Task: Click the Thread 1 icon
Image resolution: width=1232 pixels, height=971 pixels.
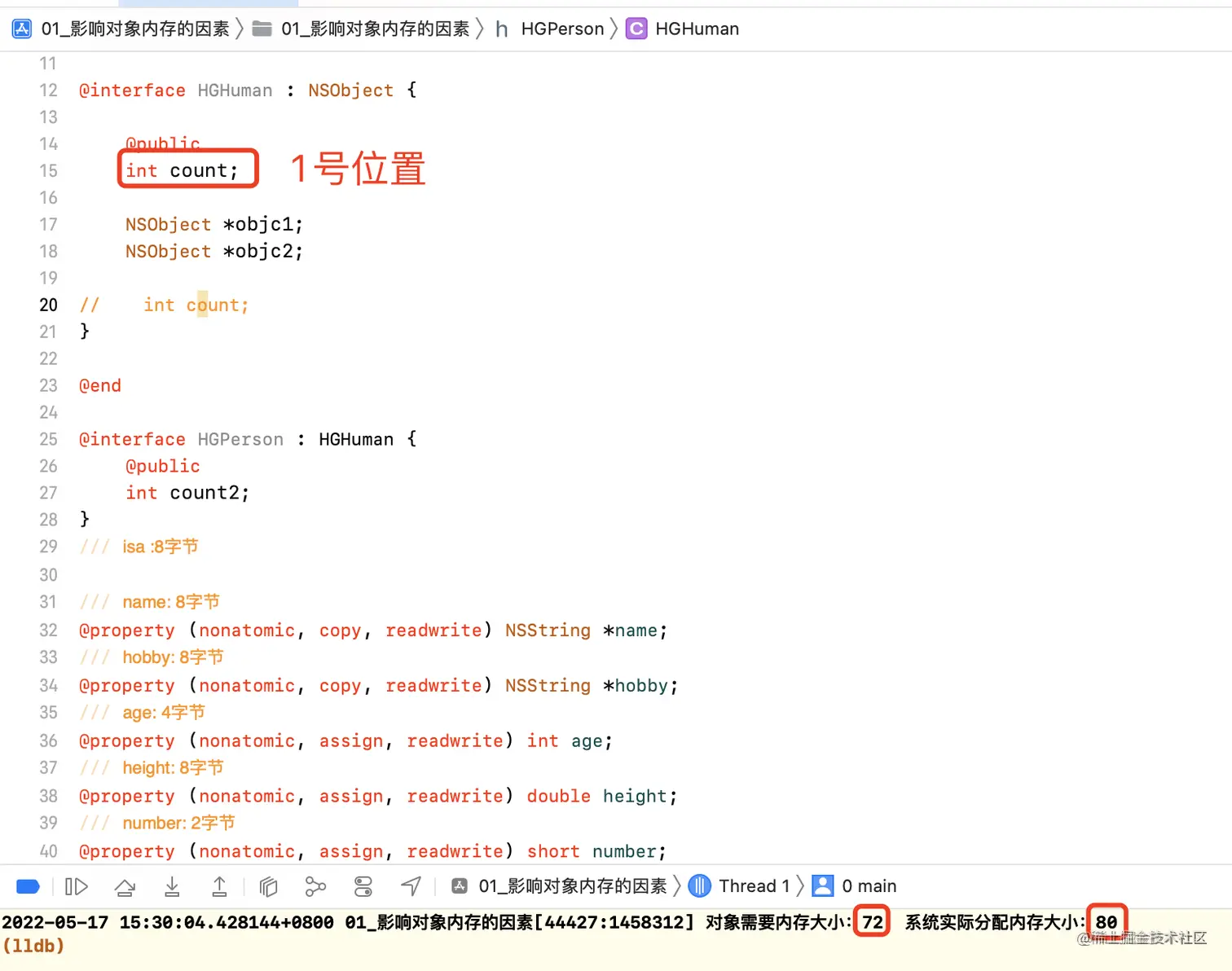Action: click(699, 886)
